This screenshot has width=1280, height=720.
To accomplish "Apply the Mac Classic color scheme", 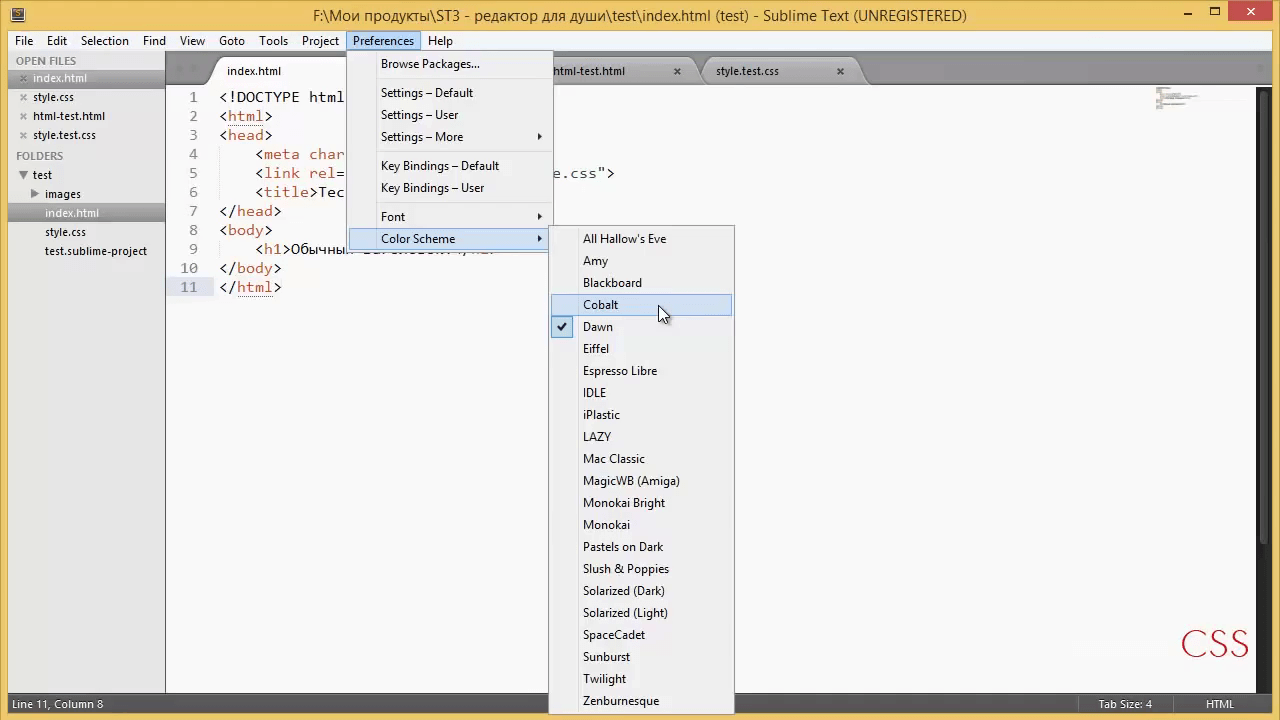I will point(642,459).
